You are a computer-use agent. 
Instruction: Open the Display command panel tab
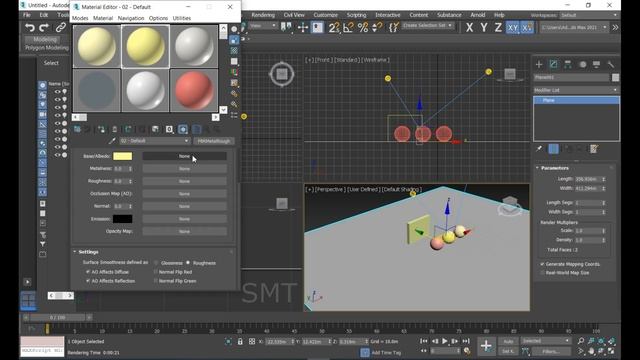[596, 64]
